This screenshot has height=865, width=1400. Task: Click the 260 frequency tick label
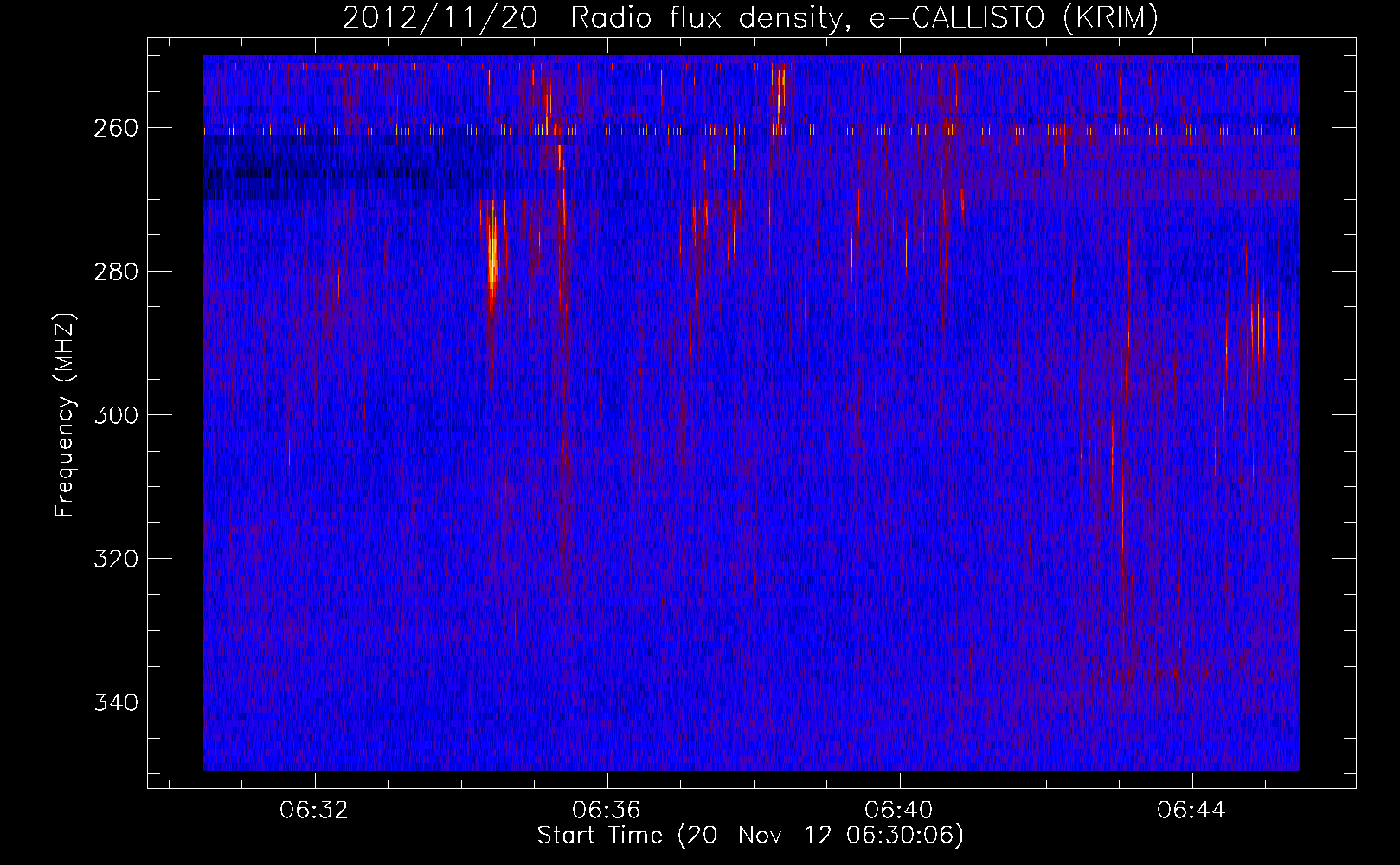click(x=115, y=128)
